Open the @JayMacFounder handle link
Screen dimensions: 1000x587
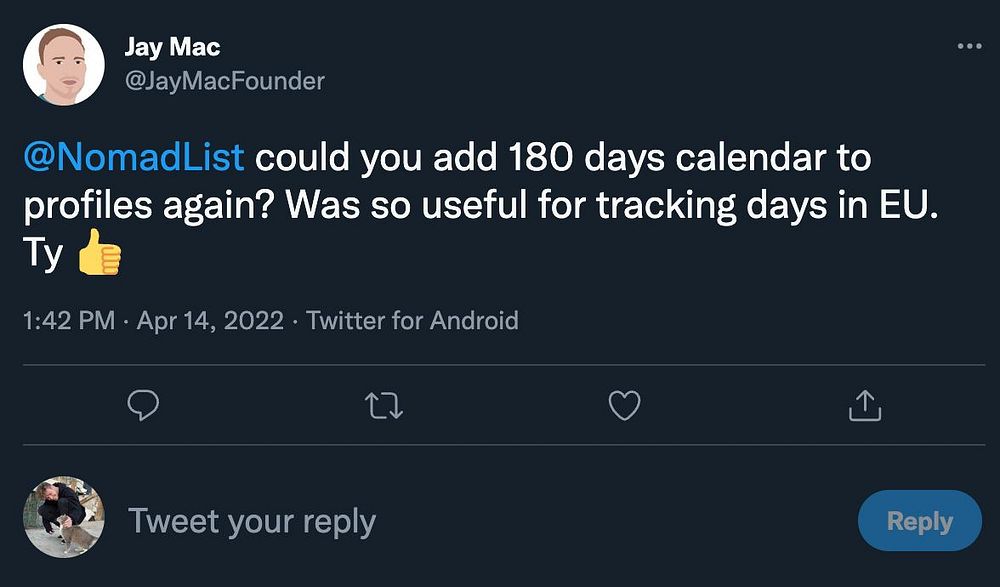coord(224,80)
